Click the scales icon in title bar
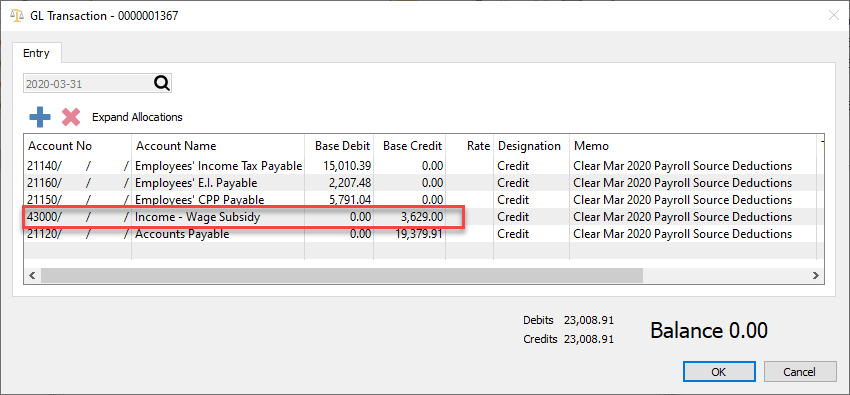 tap(17, 16)
